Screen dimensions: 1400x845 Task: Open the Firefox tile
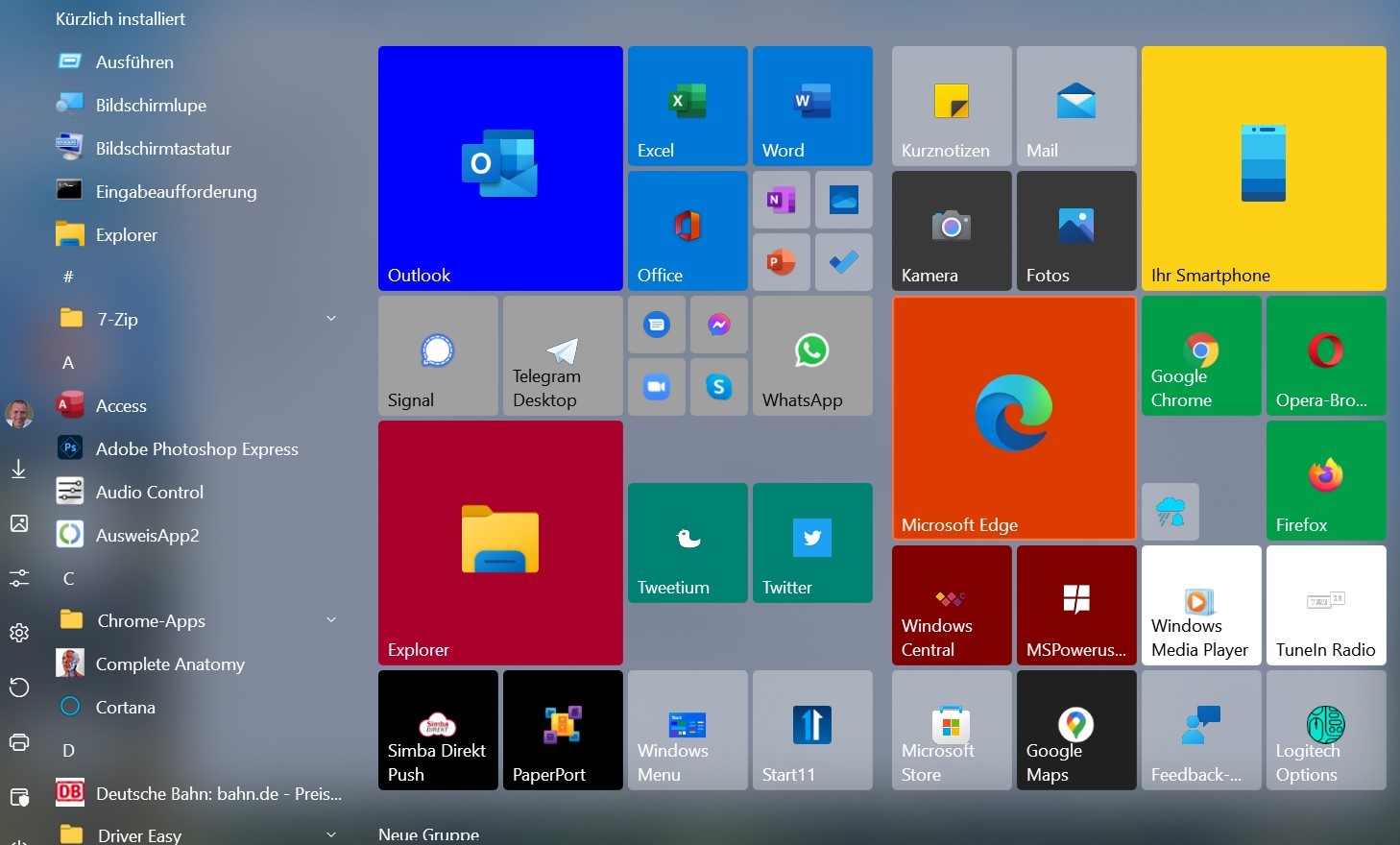[1326, 480]
